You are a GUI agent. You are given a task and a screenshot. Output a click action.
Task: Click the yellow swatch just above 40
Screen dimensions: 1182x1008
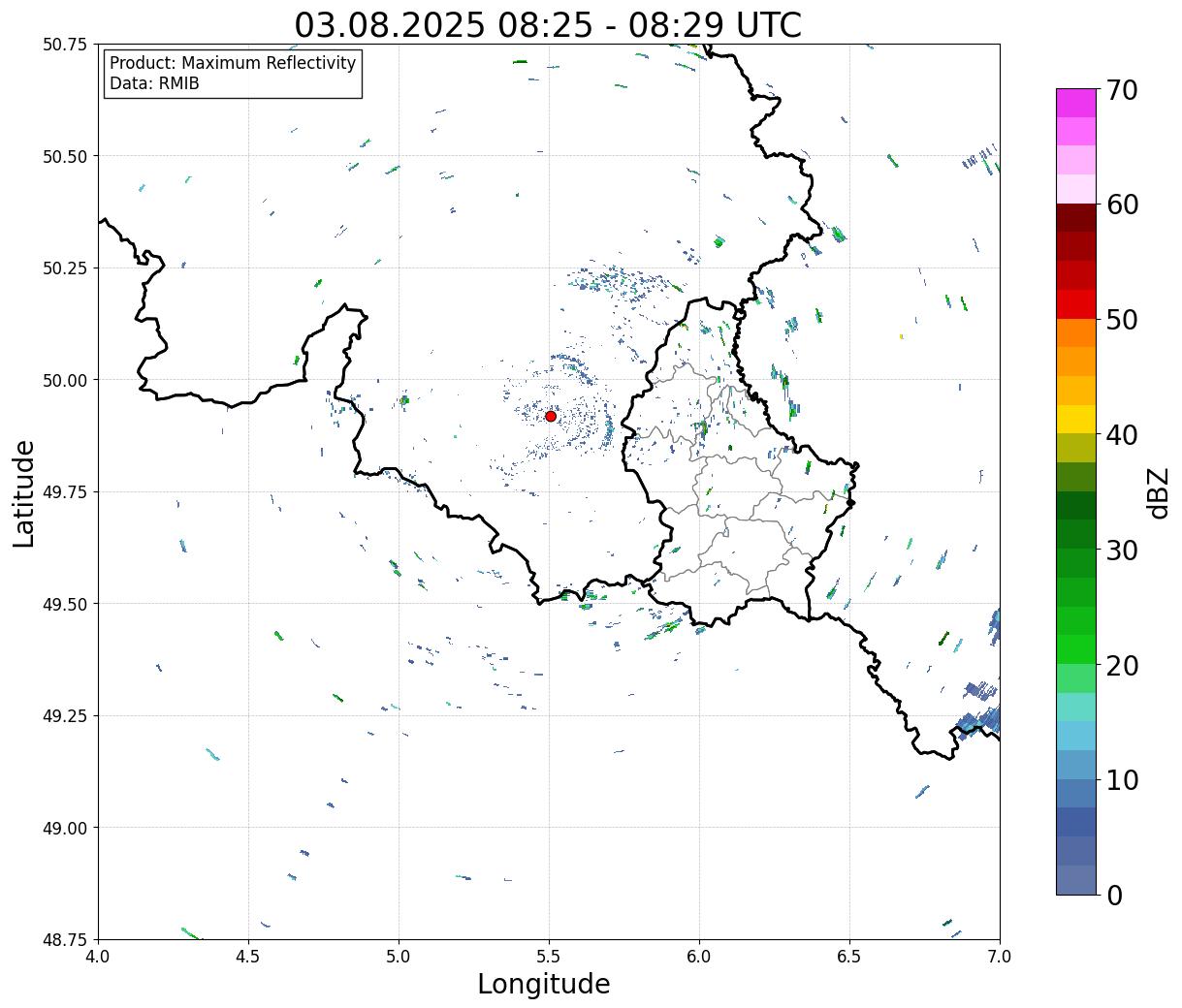1076,419
